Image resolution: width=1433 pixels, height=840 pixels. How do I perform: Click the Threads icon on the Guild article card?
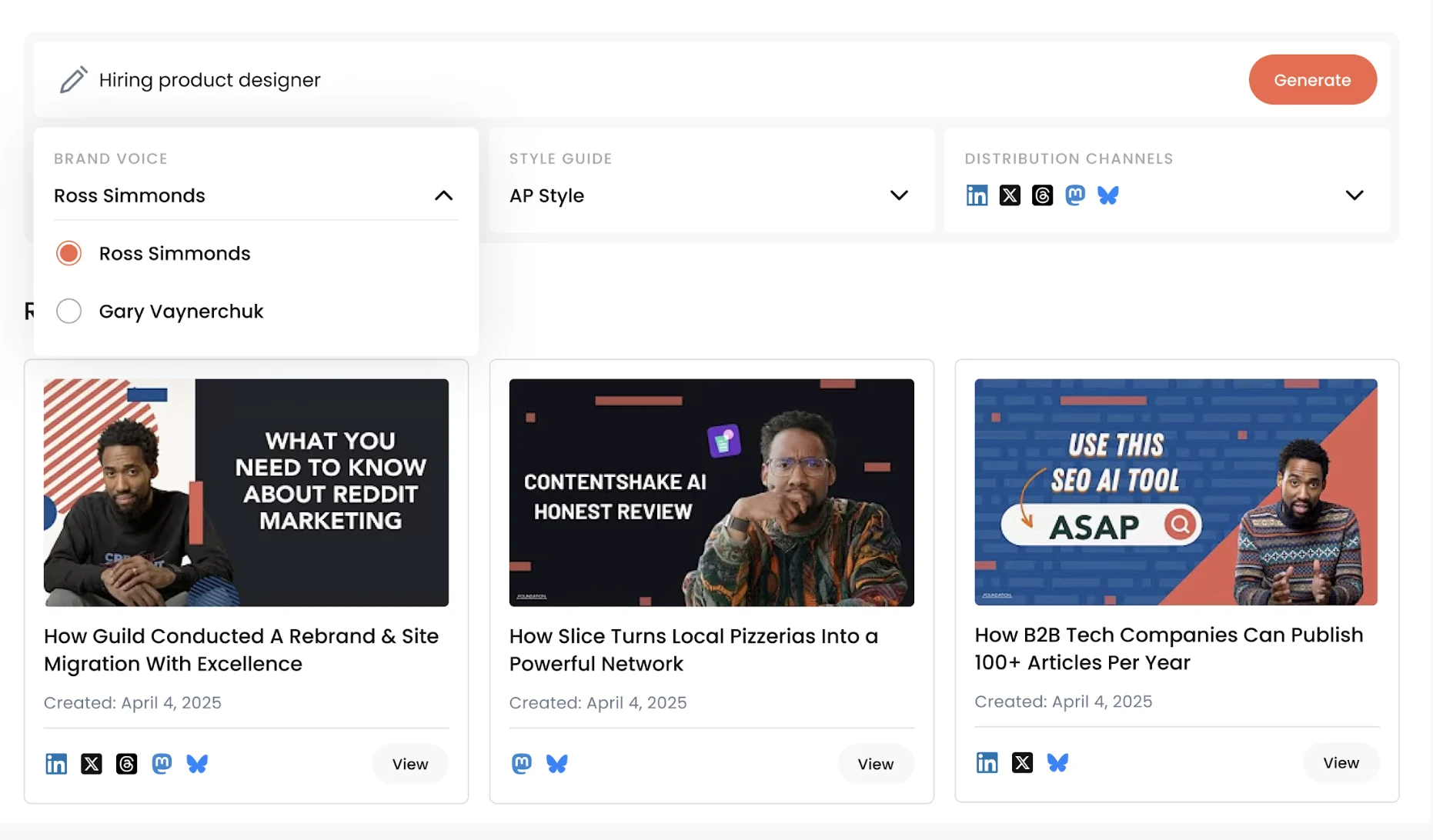126,763
